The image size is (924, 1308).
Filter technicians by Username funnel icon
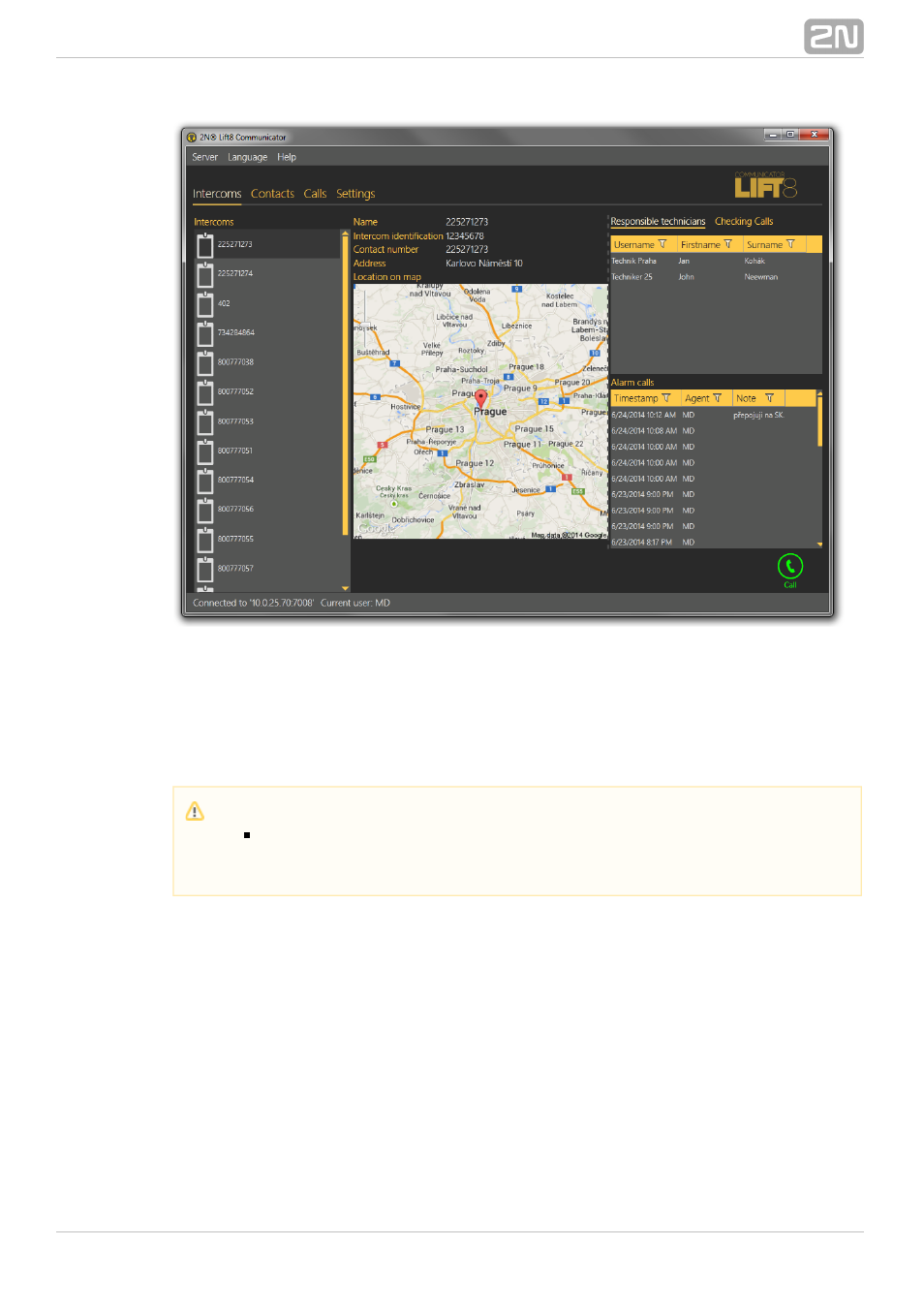[x=662, y=244]
